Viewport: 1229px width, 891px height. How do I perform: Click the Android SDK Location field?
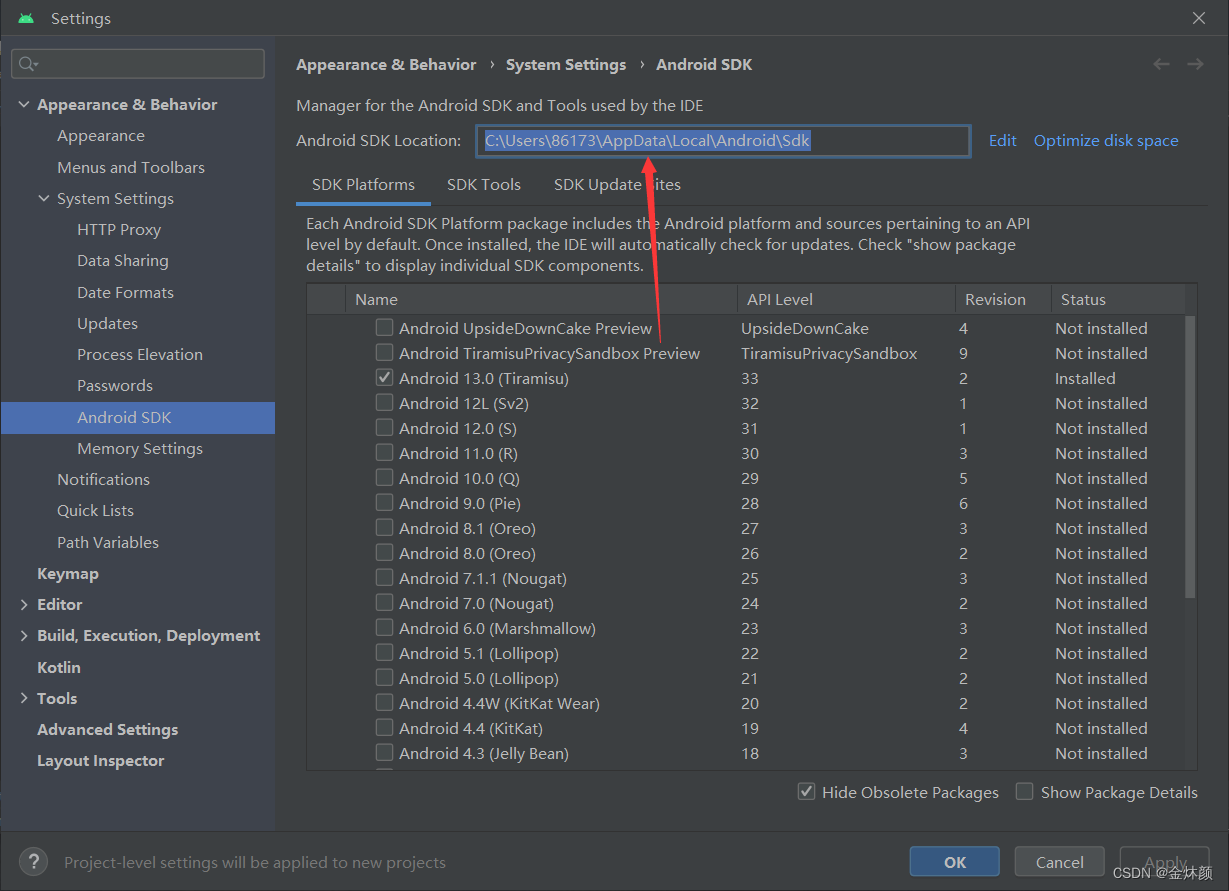click(723, 141)
